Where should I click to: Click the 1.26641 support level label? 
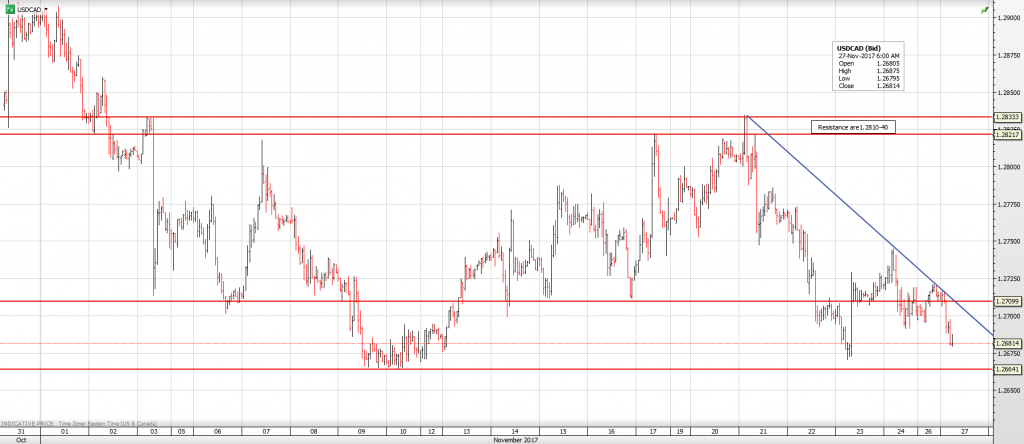tap(1007, 369)
